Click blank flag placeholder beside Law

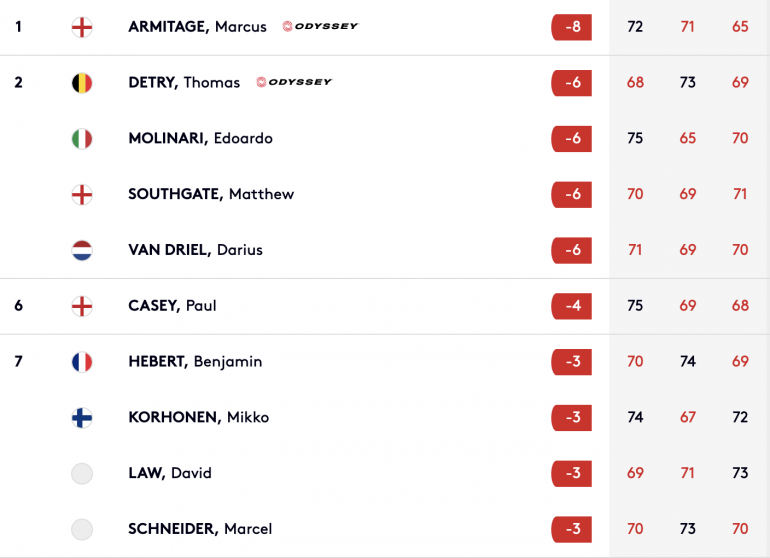click(x=82, y=474)
